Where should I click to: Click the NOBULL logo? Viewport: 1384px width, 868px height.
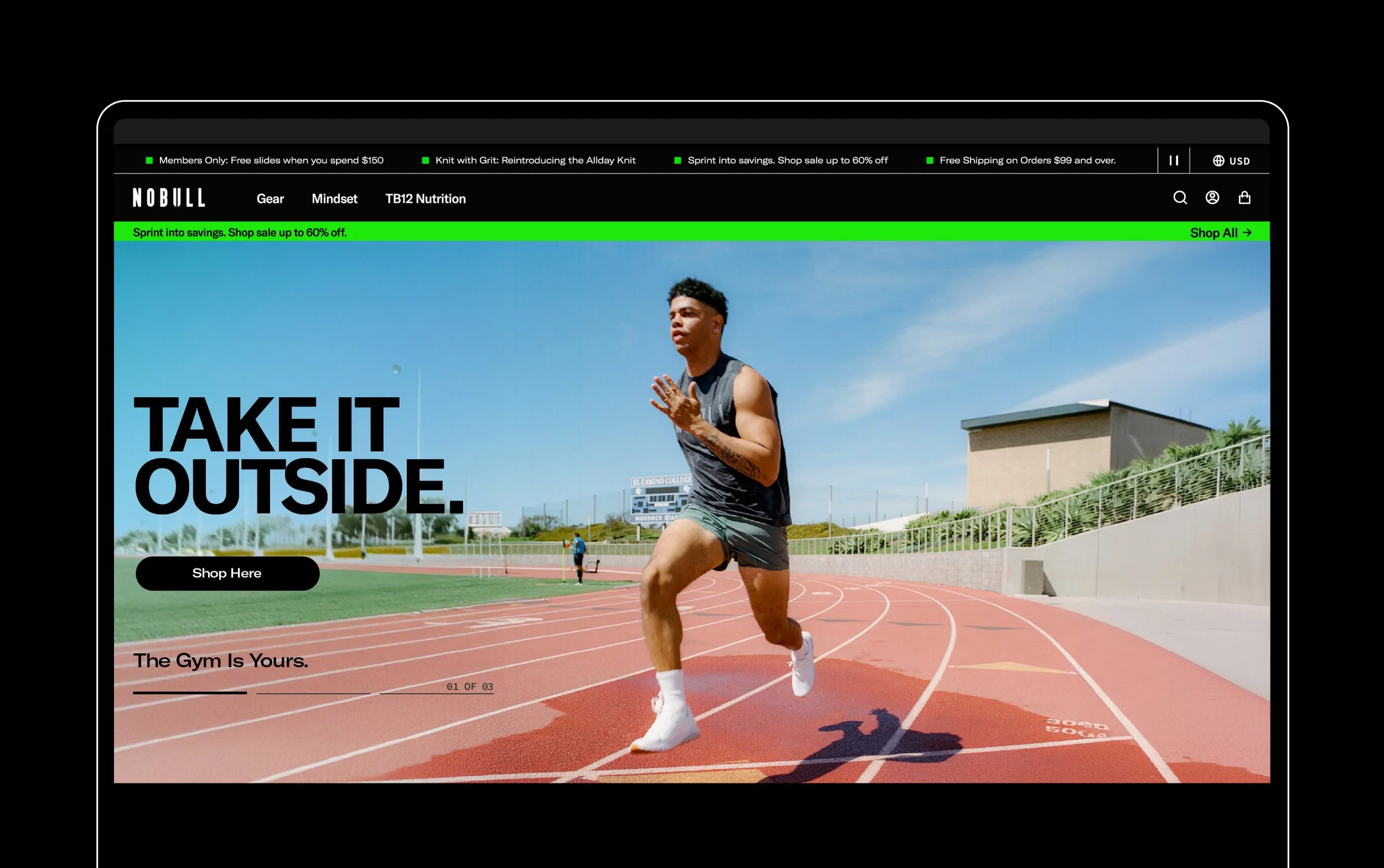pos(169,198)
